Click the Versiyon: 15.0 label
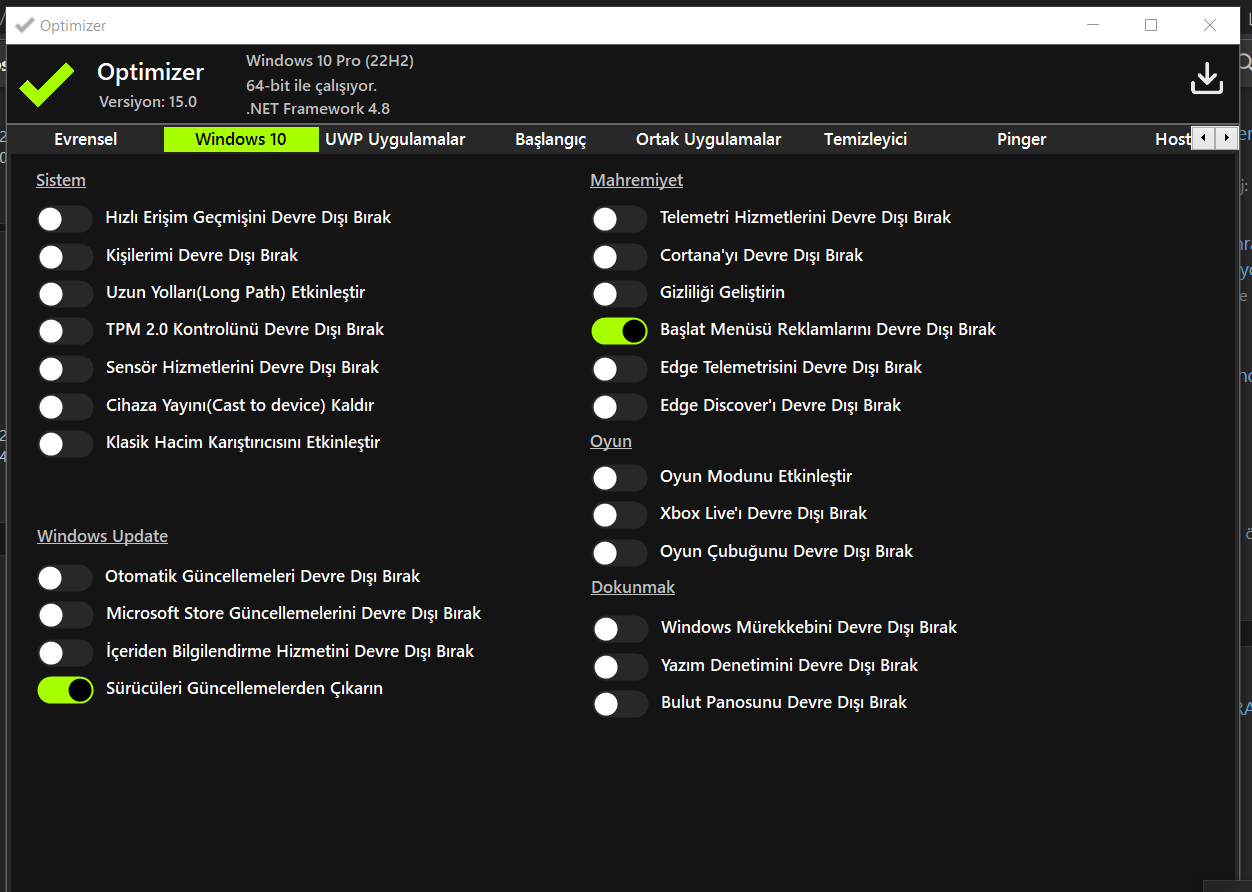 point(148,101)
